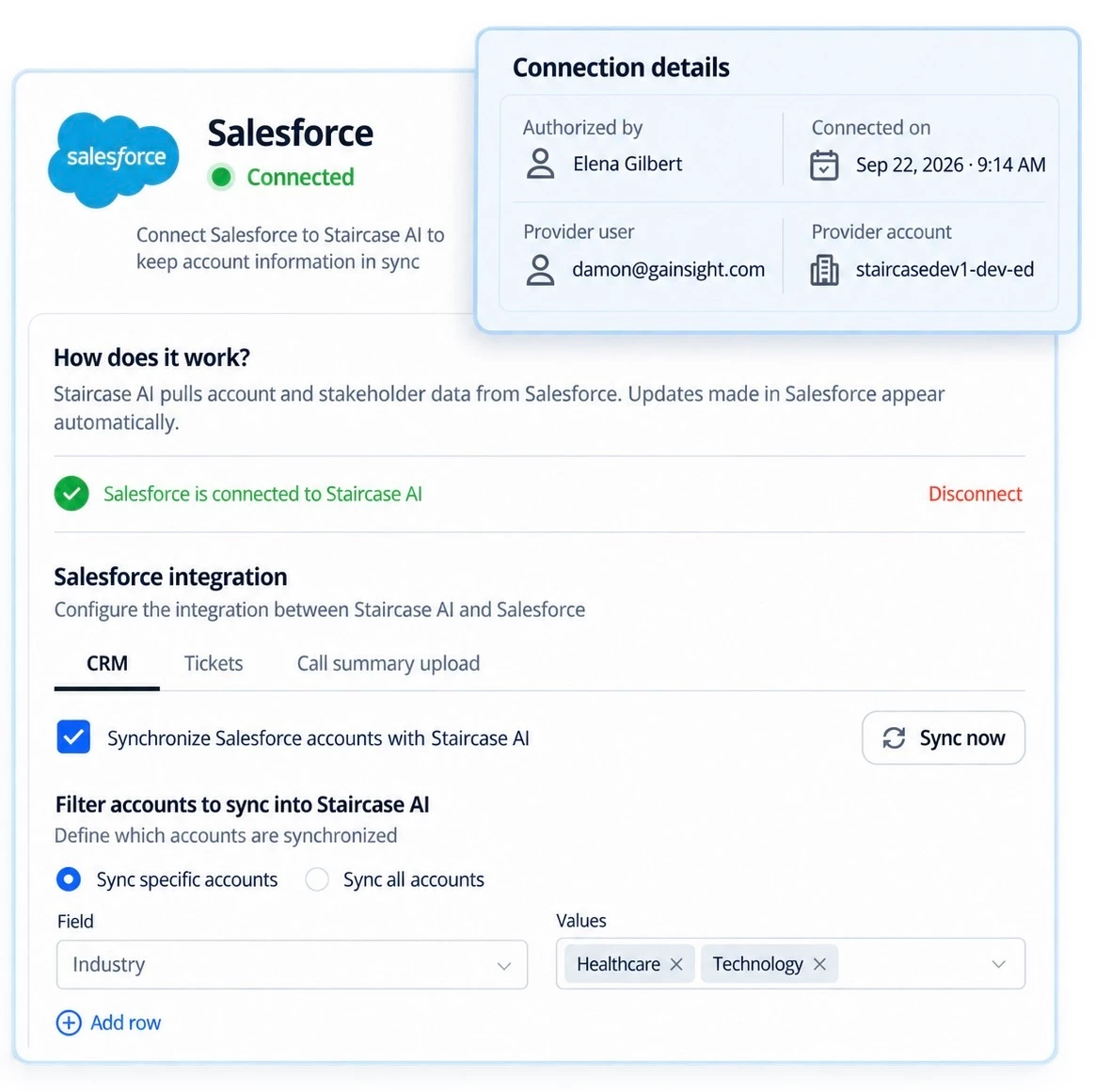Image resolution: width=1095 pixels, height=1092 pixels.
Task: Uncheck Synchronize Salesforce accounts checkbox
Action: coord(73,737)
